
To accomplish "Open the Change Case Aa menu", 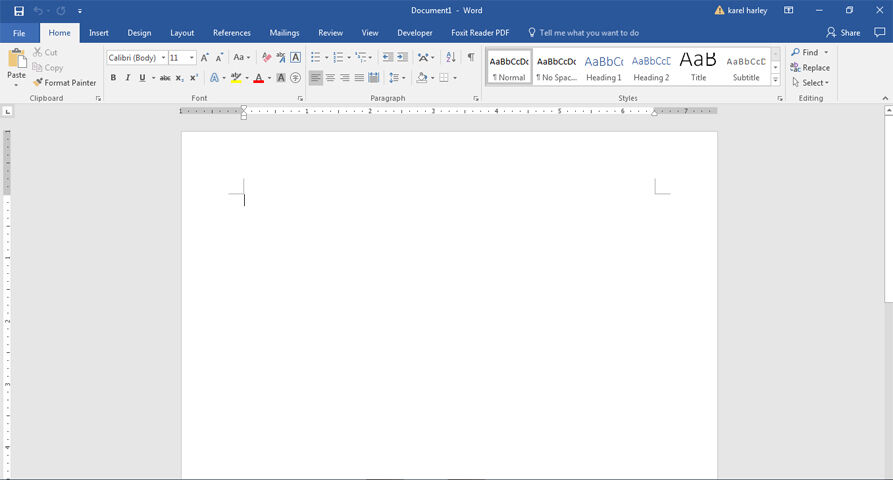I will [241, 58].
